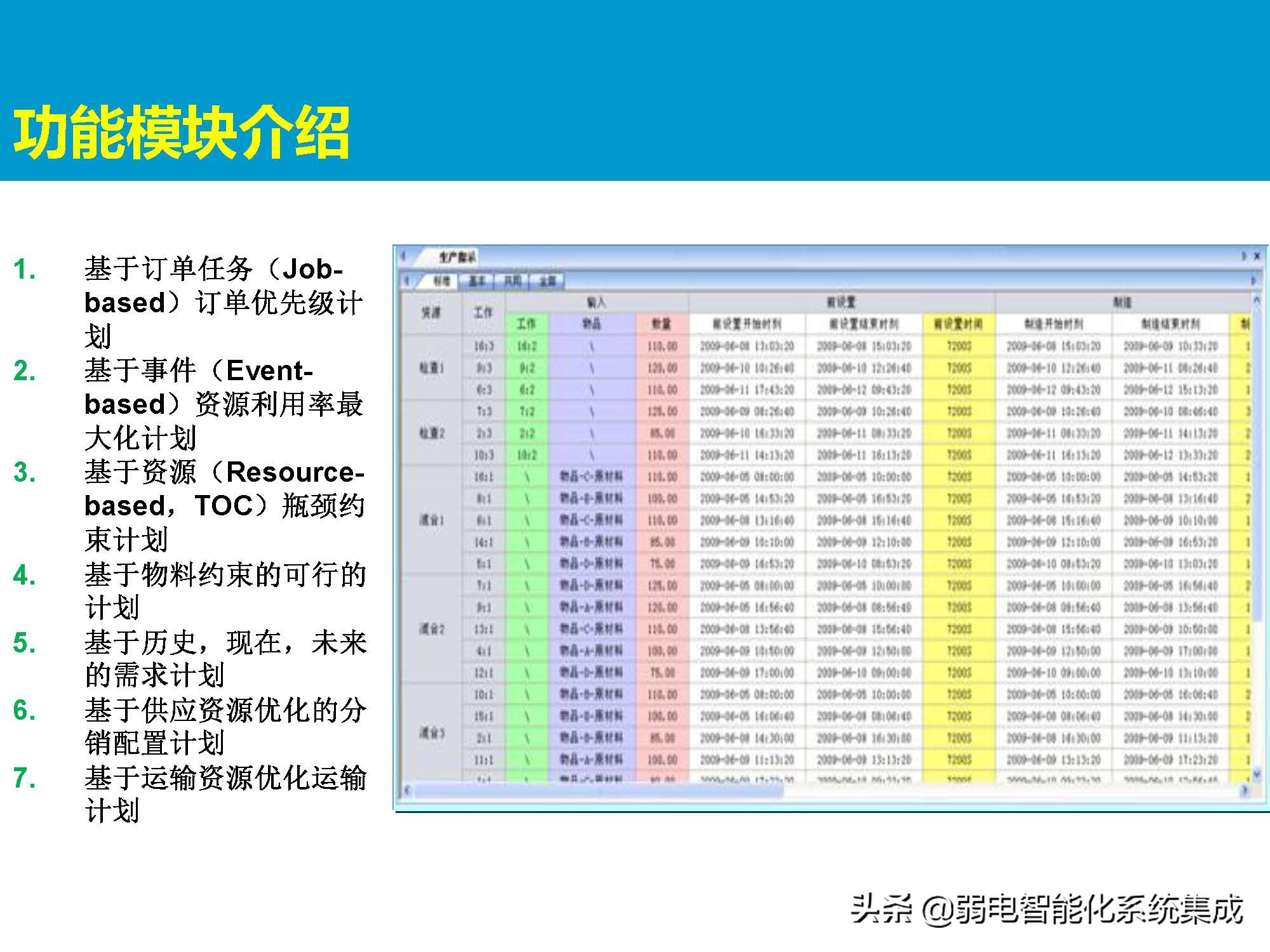
Task: Click the 输入 group header
Action: (x=597, y=303)
